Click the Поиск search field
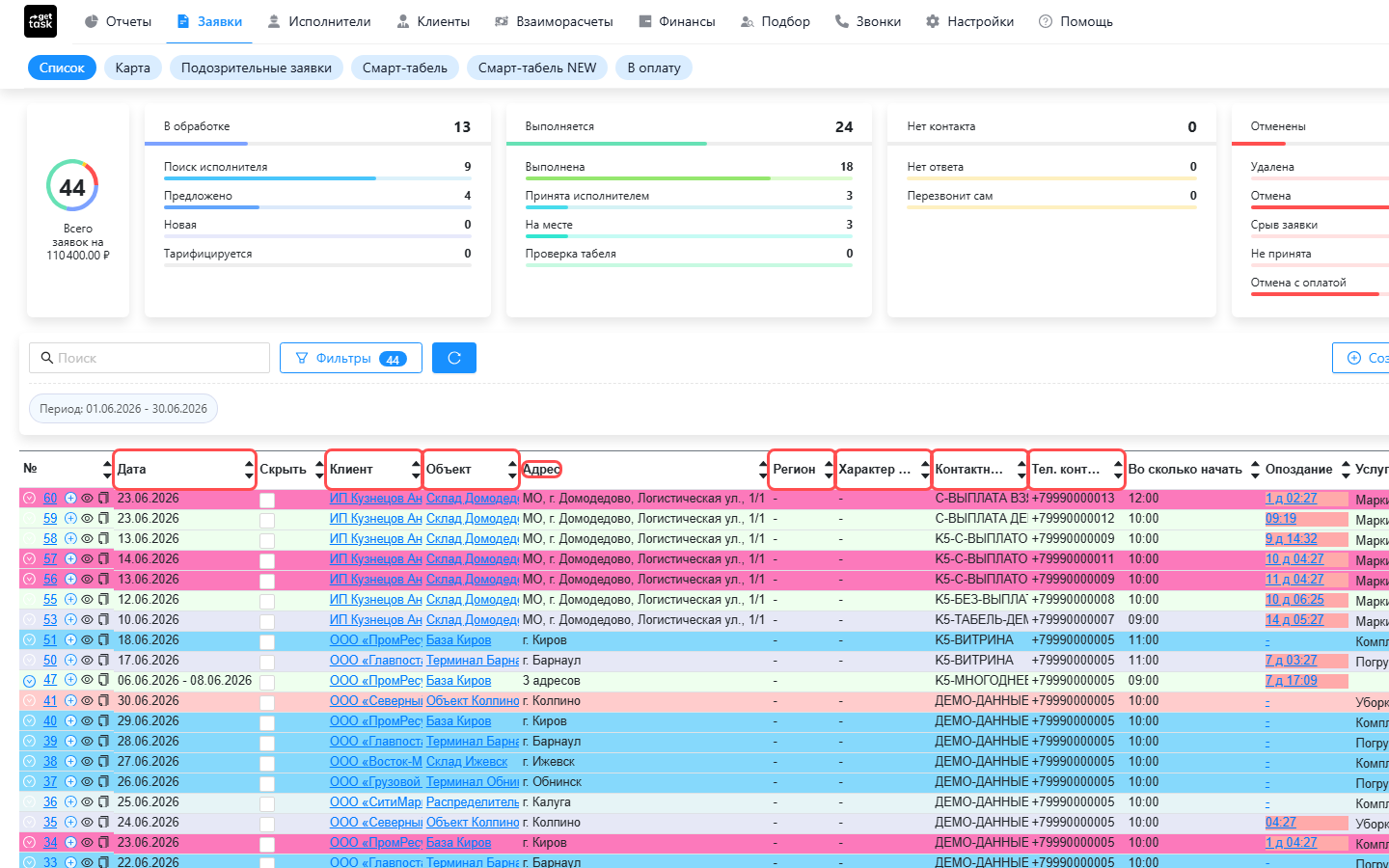The height and width of the screenshot is (868, 1389). pos(150,358)
